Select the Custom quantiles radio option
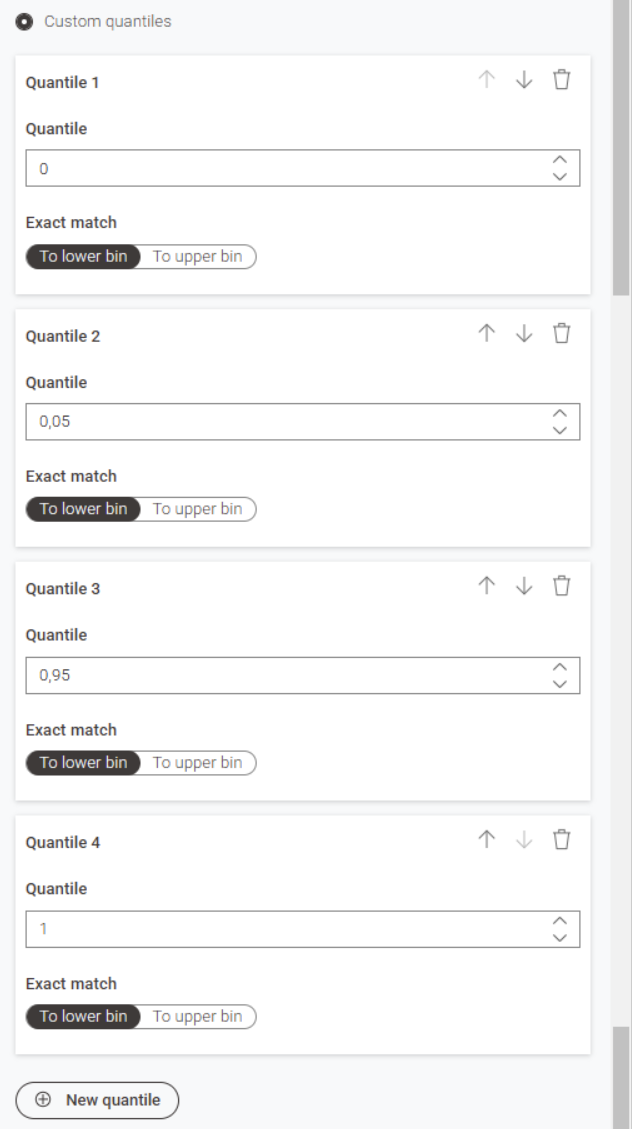 (24, 21)
